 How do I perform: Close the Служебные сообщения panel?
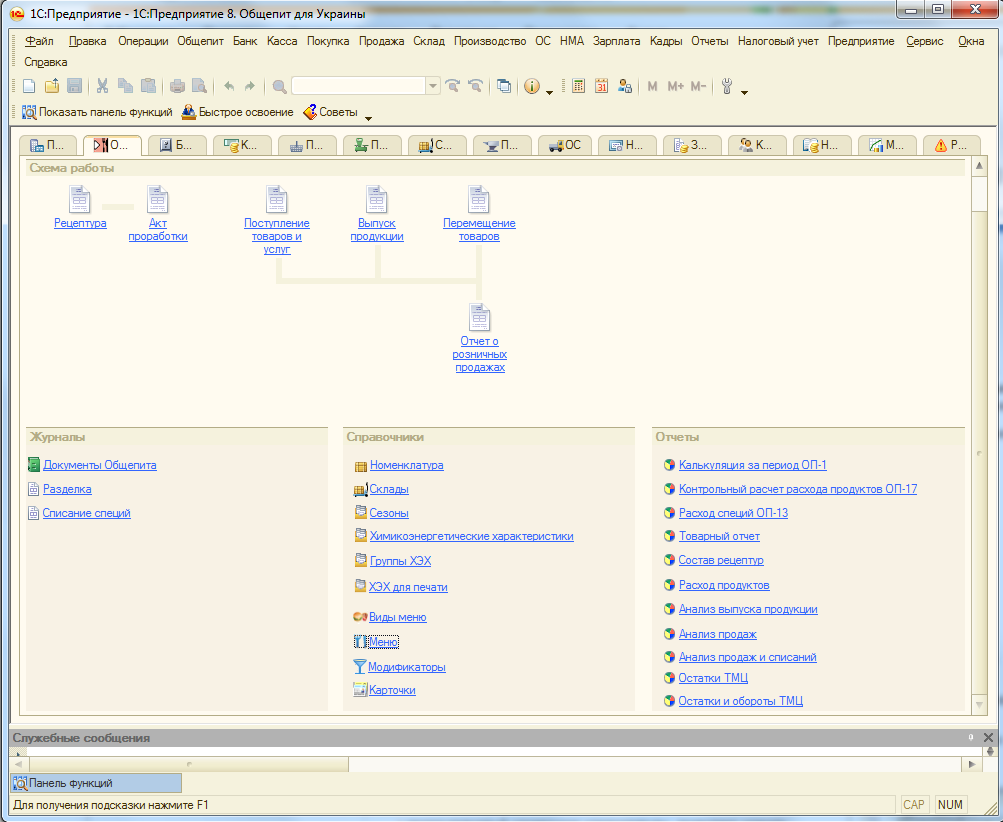(988, 738)
